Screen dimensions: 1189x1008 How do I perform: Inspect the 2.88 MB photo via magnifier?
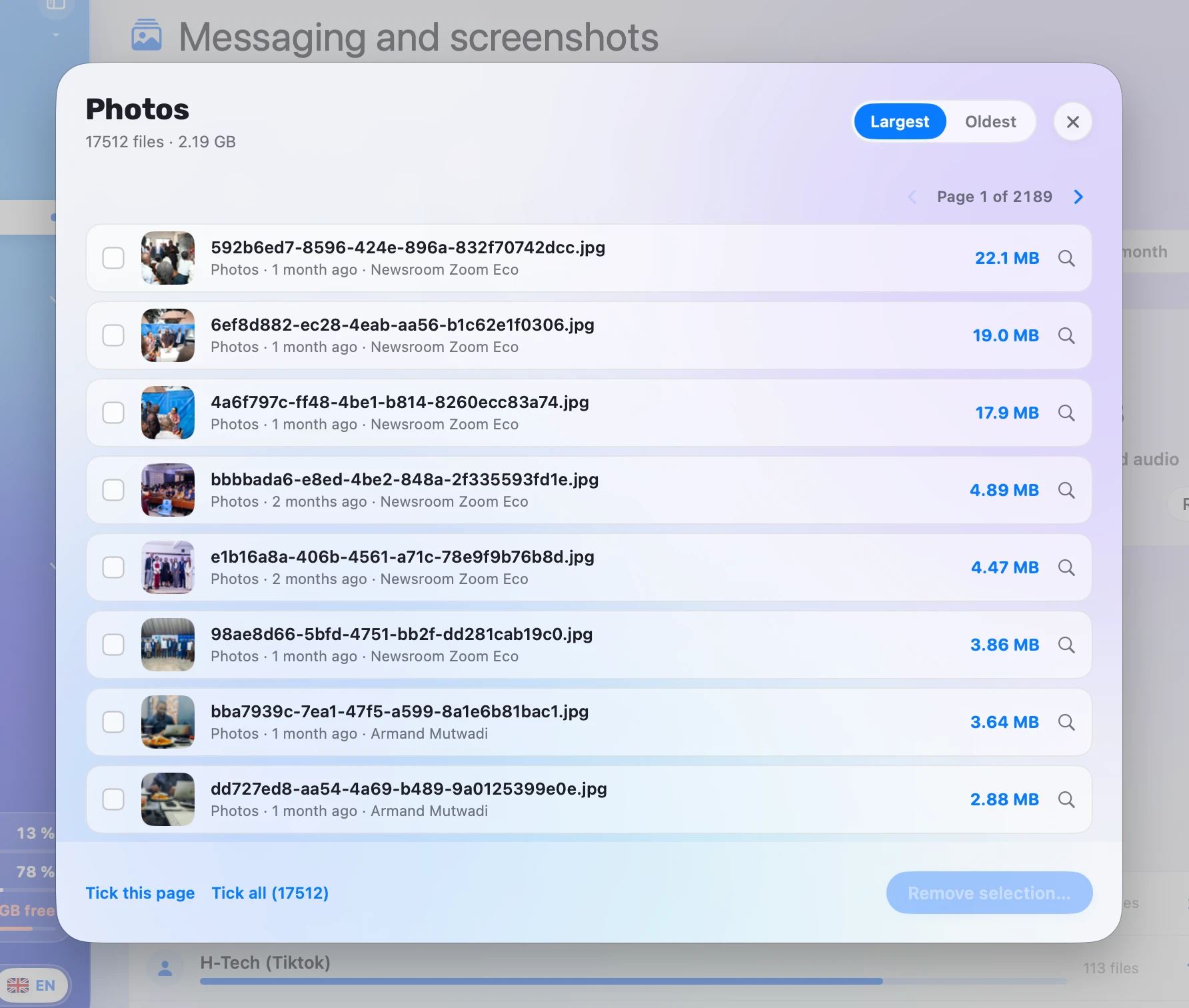click(1066, 800)
